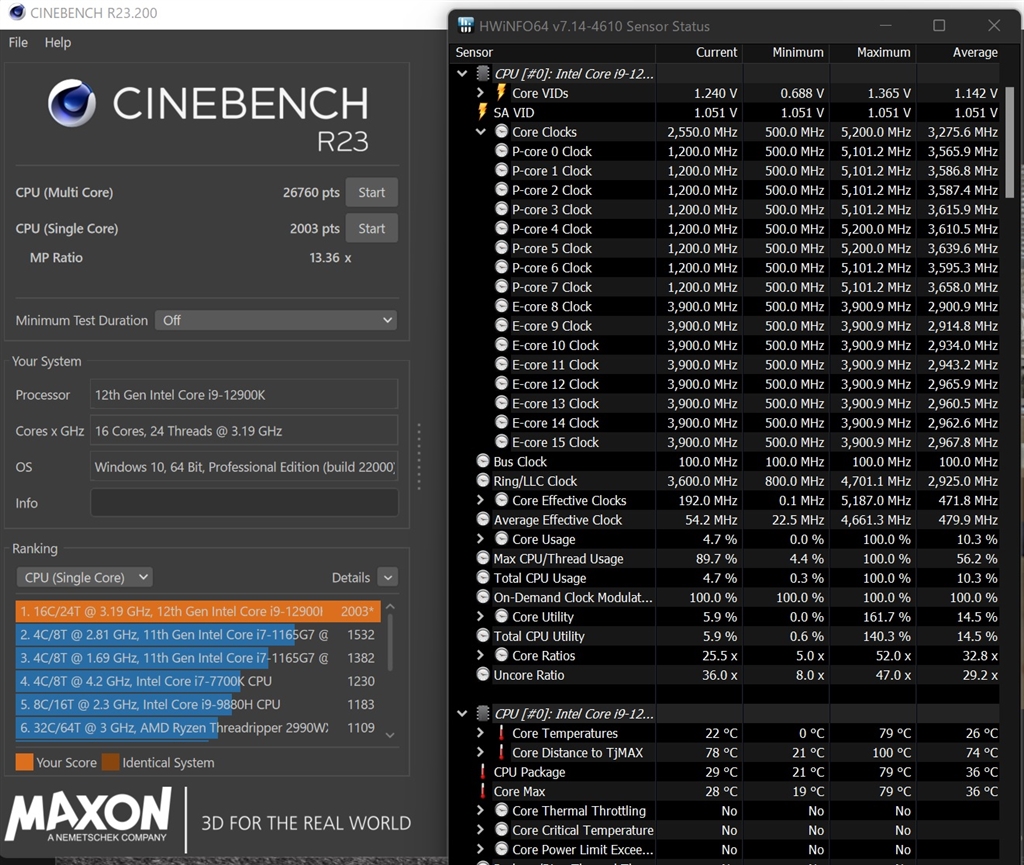This screenshot has height=865, width=1024.
Task: Start the CPU (Single Core) benchmark
Action: coord(372,228)
